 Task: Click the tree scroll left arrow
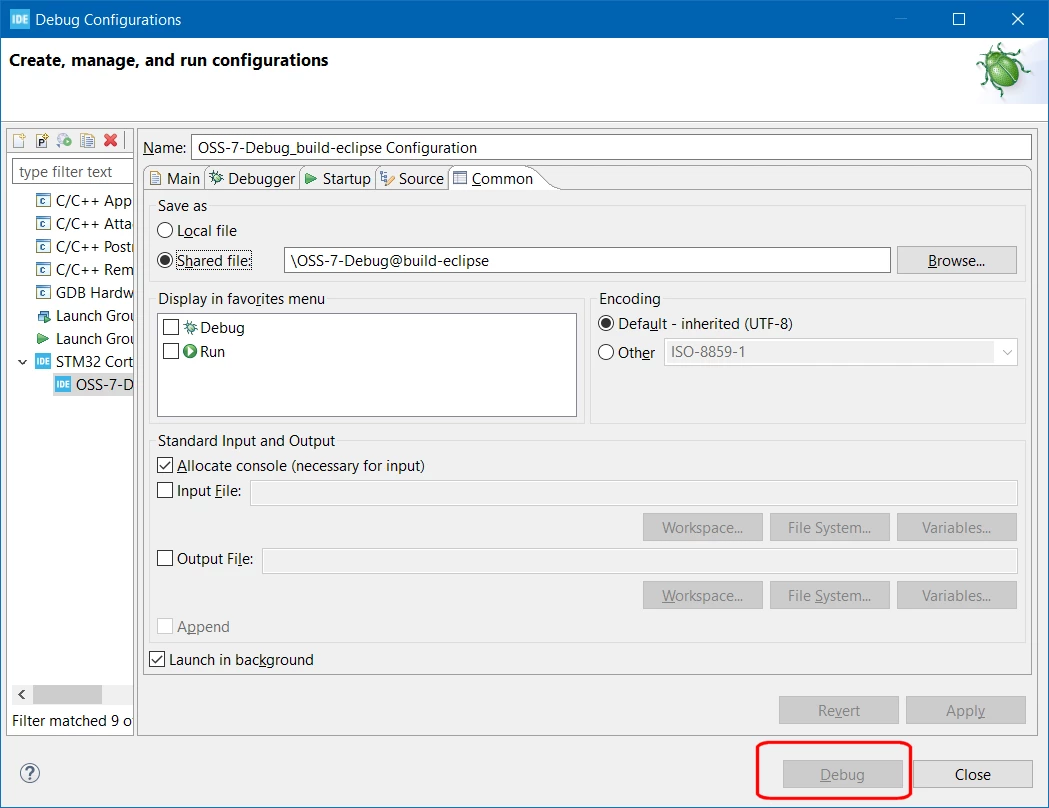coord(21,694)
